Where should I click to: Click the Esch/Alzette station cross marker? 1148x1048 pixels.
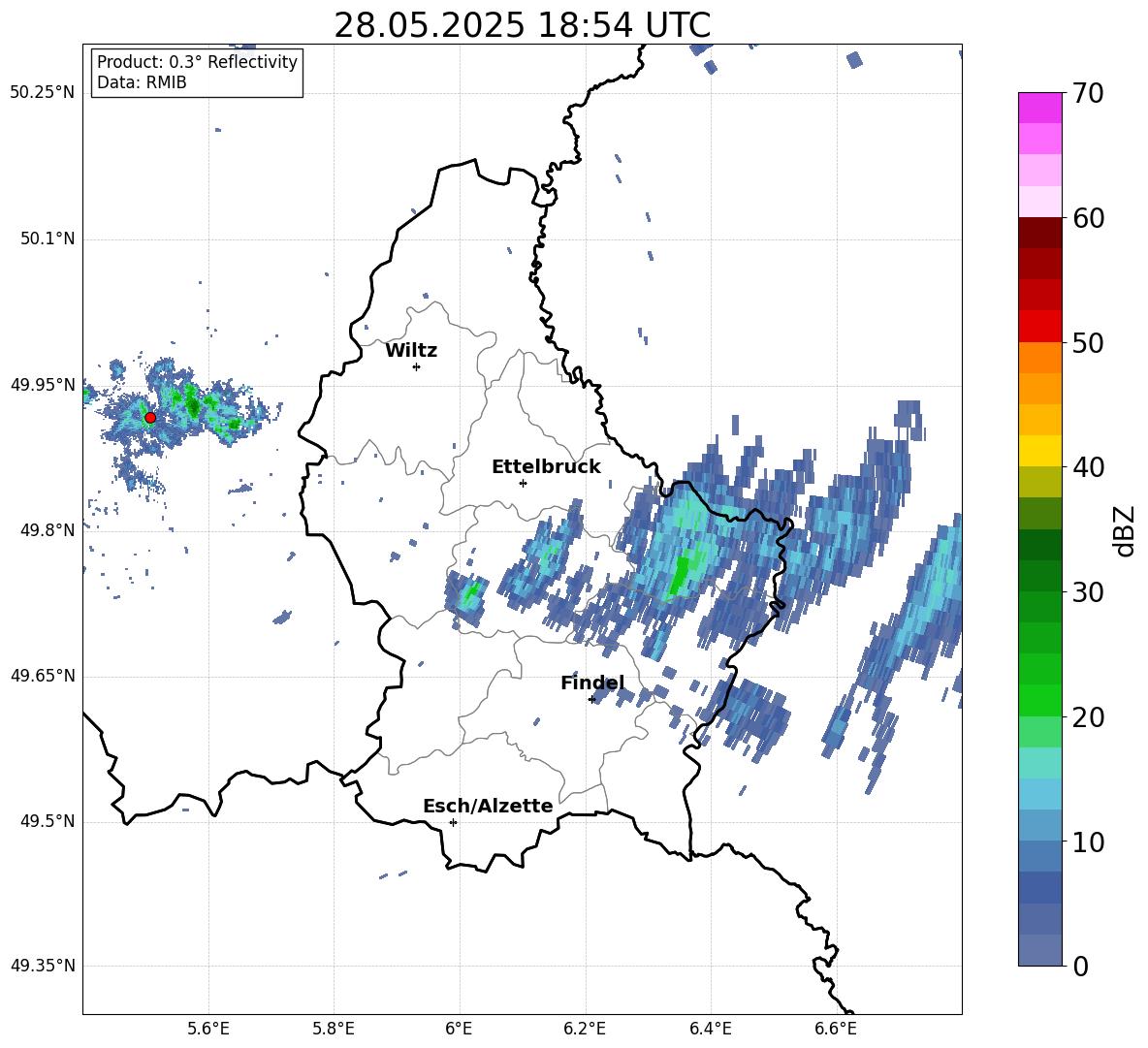(x=453, y=822)
